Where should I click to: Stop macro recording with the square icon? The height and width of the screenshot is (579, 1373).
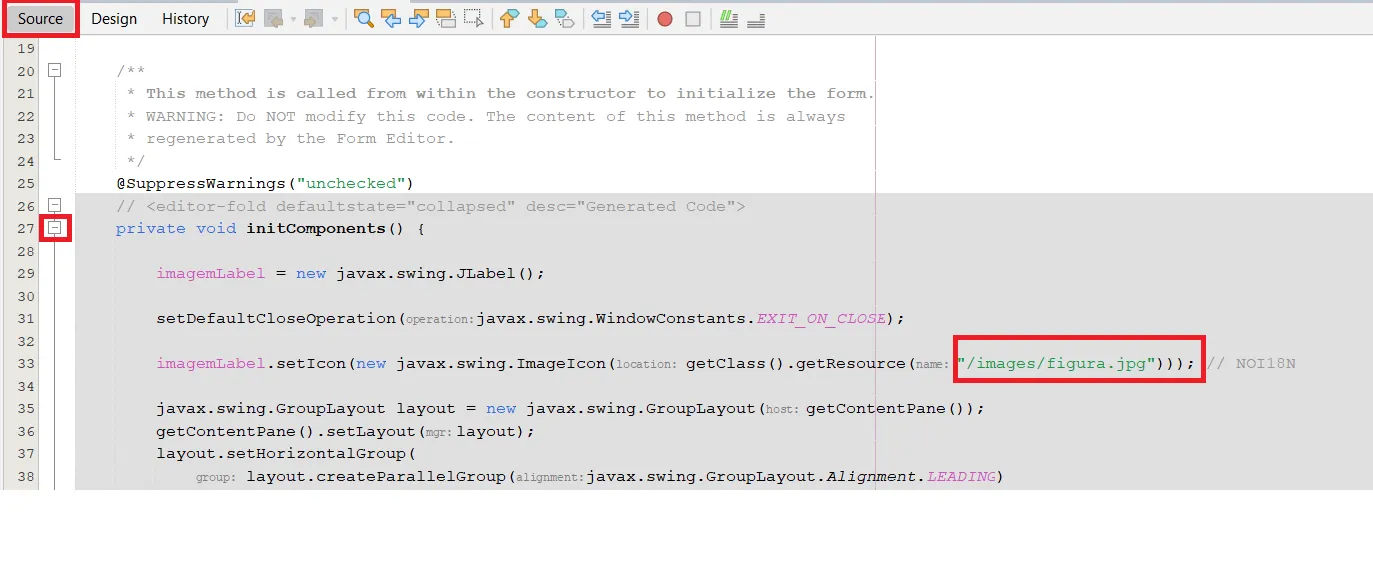point(693,18)
